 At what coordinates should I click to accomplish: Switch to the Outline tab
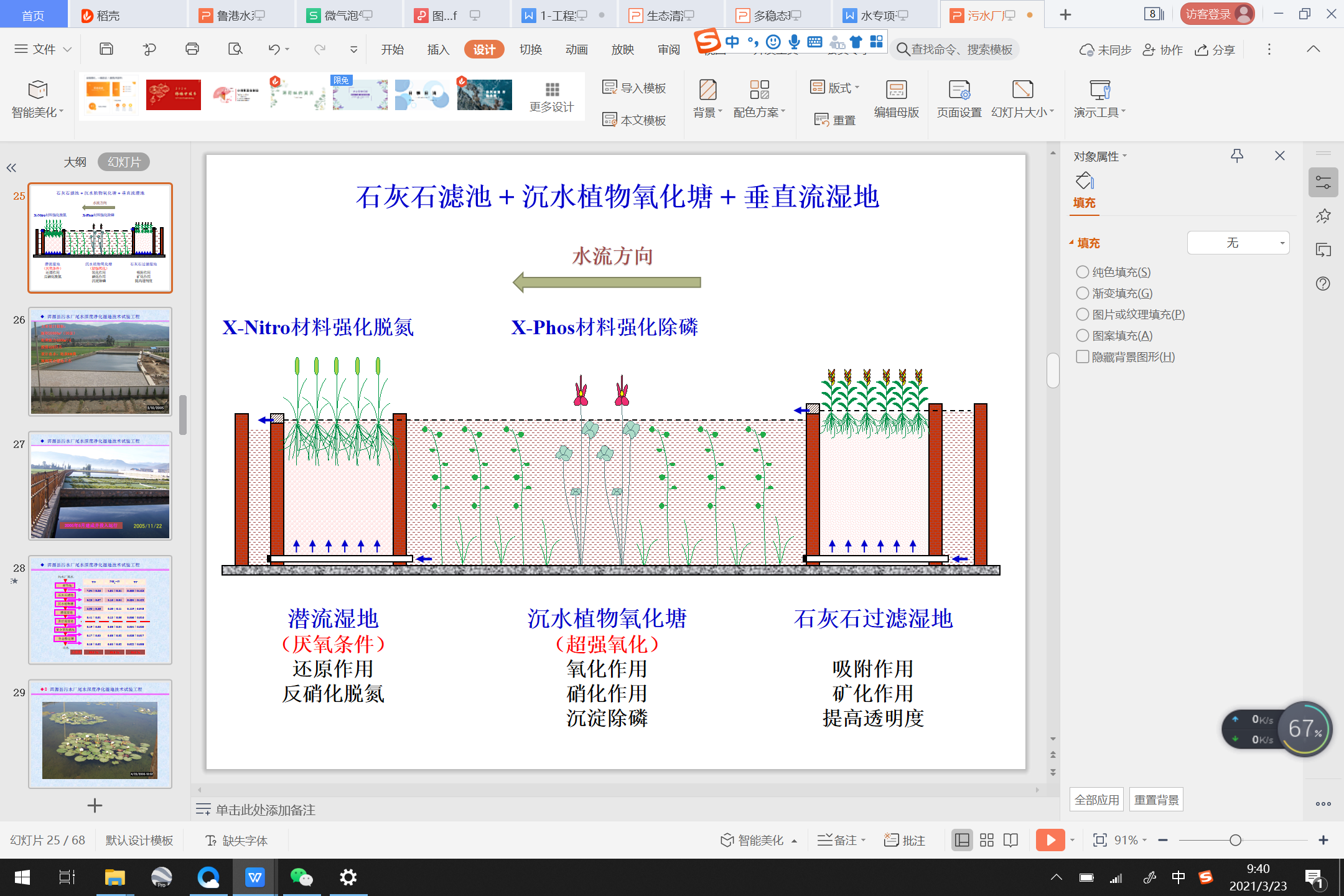75,162
